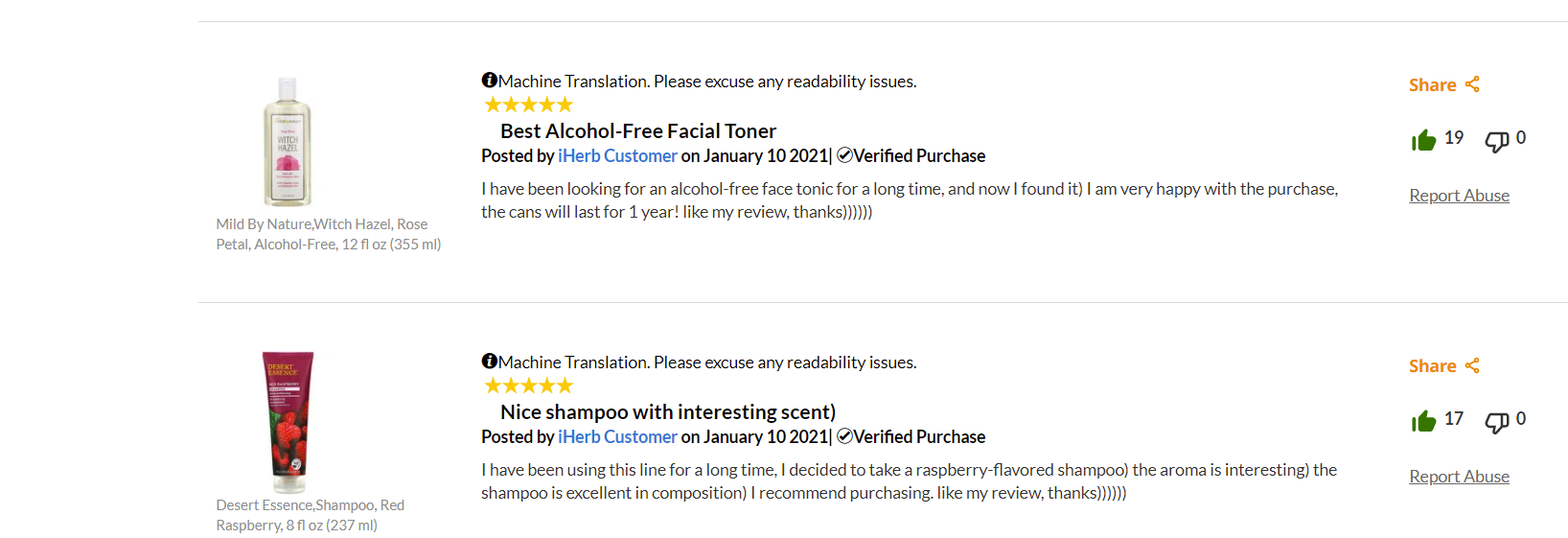
Task: Click verified purchase checkmark on shampoo review
Action: click(844, 436)
